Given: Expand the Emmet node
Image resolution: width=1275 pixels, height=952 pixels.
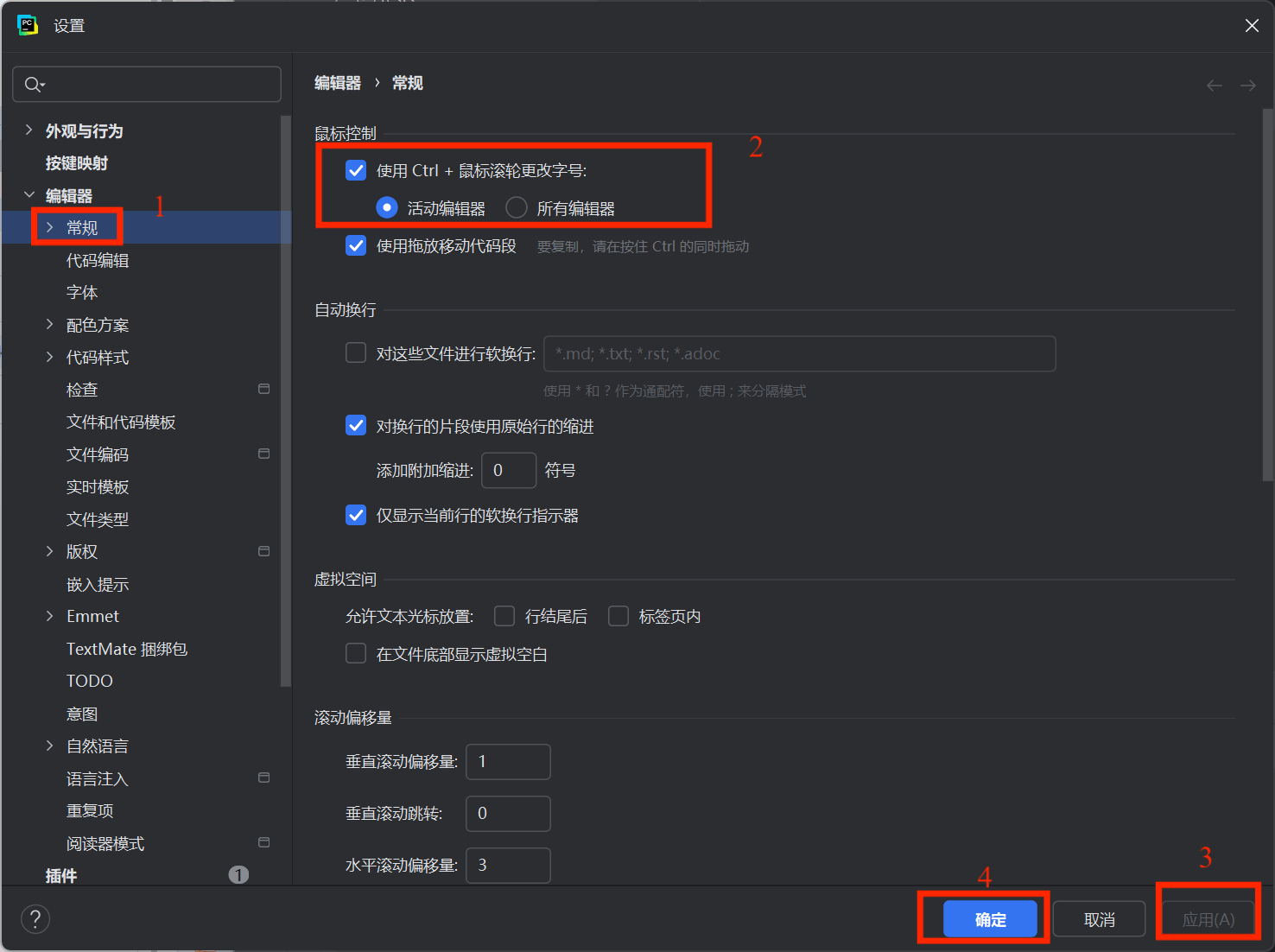Looking at the screenshot, I should (49, 616).
